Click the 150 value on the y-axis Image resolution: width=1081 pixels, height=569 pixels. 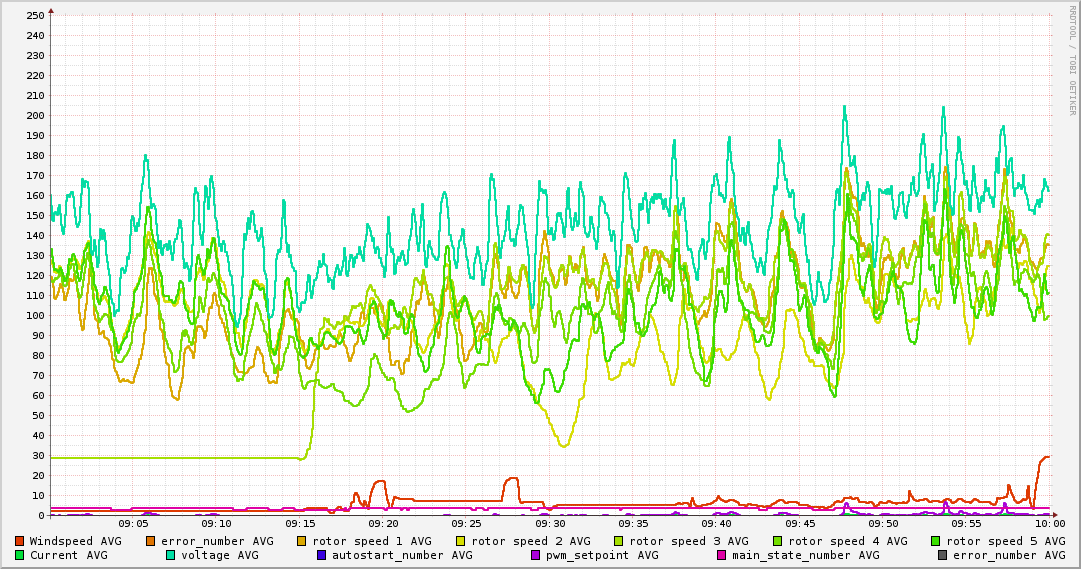pyautogui.click(x=35, y=215)
